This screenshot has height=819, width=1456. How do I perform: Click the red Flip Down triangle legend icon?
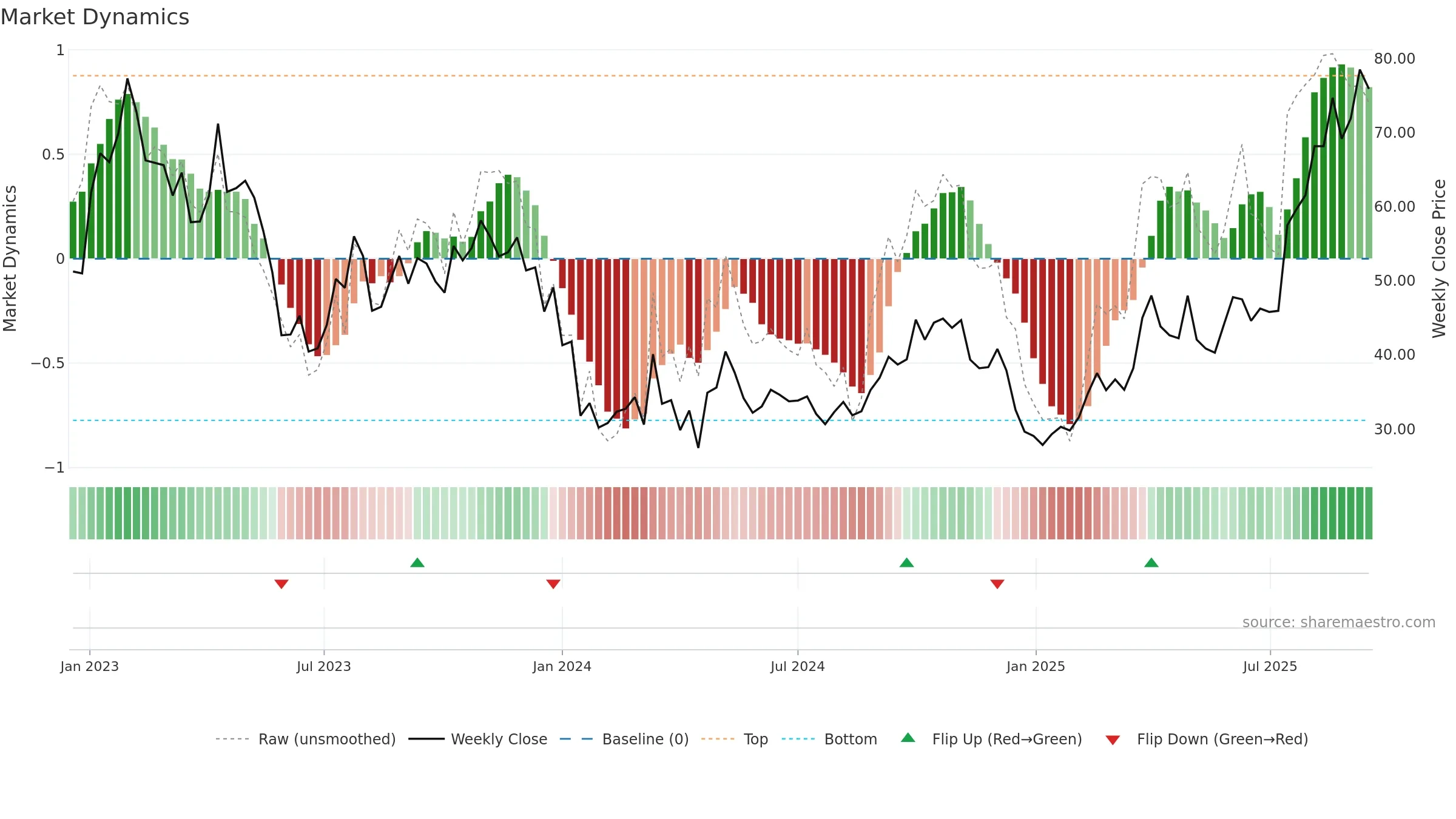pyautogui.click(x=1113, y=740)
